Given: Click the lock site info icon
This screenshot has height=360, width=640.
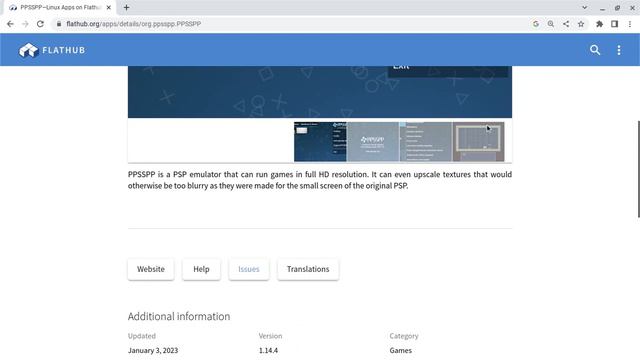Looking at the screenshot, I should click(x=59, y=24).
